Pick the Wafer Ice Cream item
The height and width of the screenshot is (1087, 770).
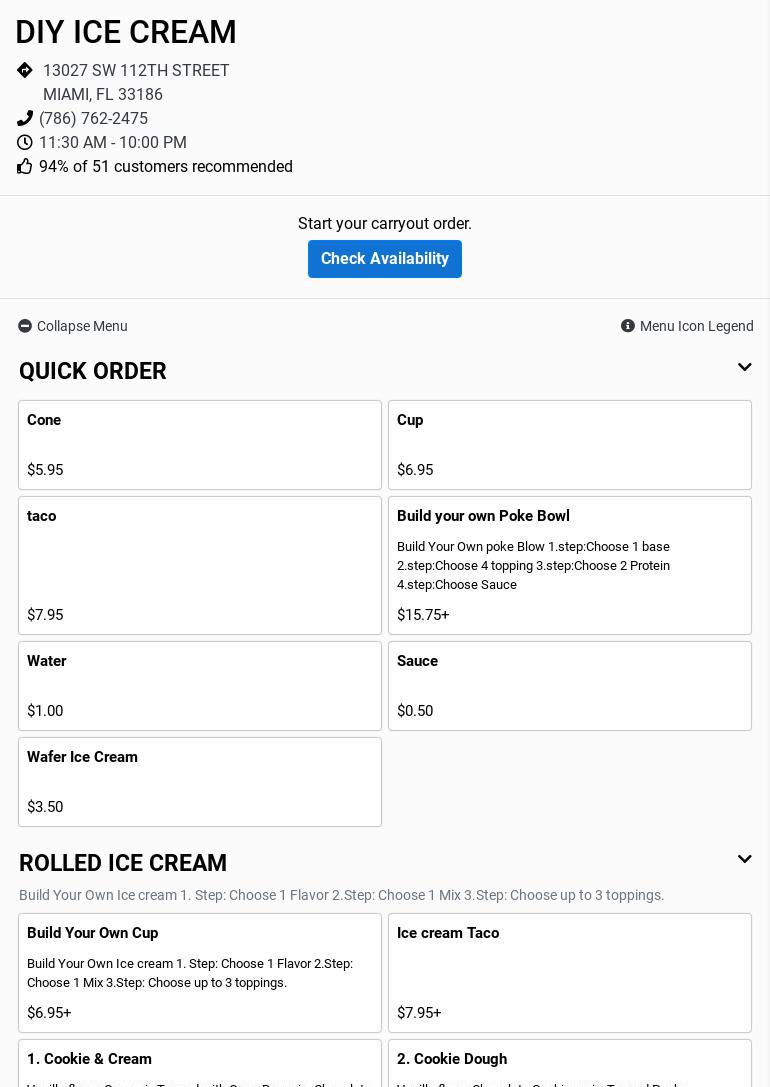(x=200, y=782)
